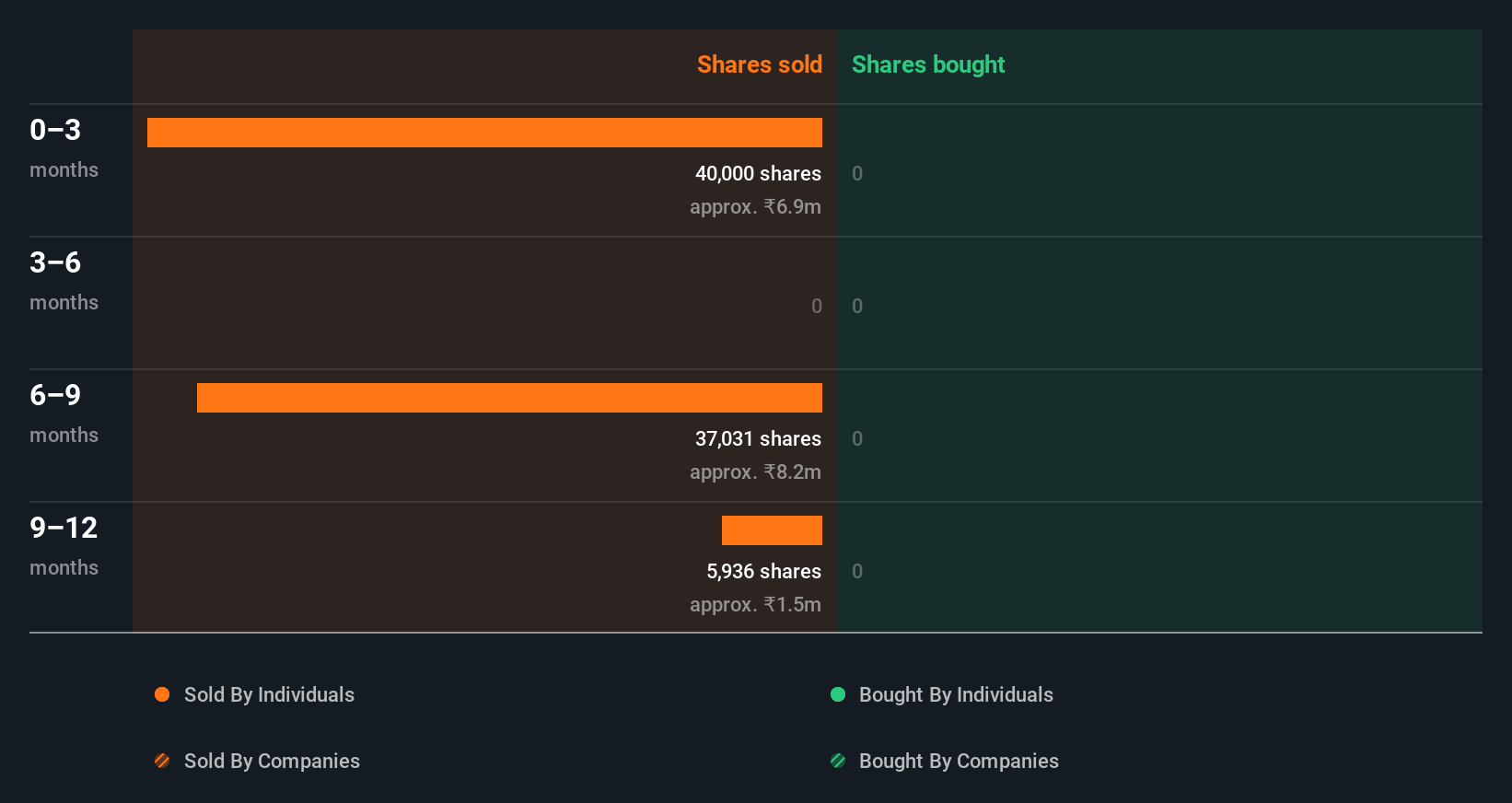The image size is (1512, 803).
Task: Click the zero bought value in 0–3 months row
Action: 857,173
